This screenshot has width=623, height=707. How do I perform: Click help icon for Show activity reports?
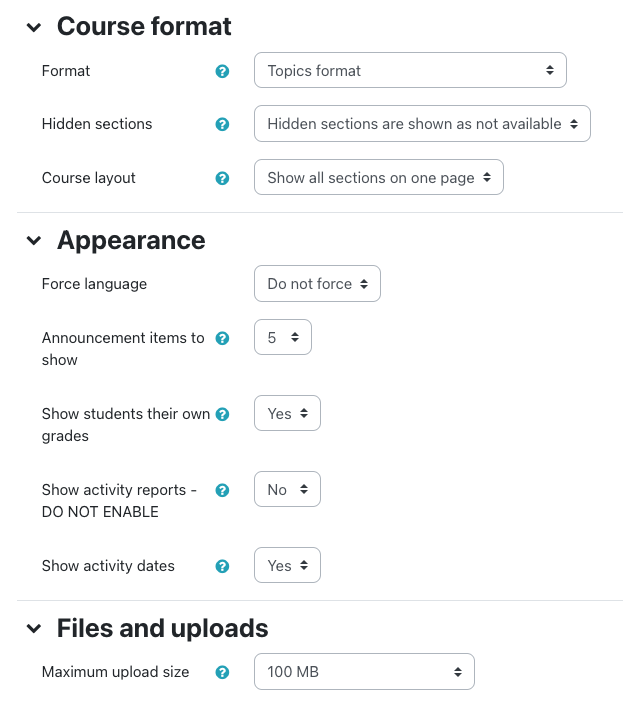pyautogui.click(x=222, y=490)
